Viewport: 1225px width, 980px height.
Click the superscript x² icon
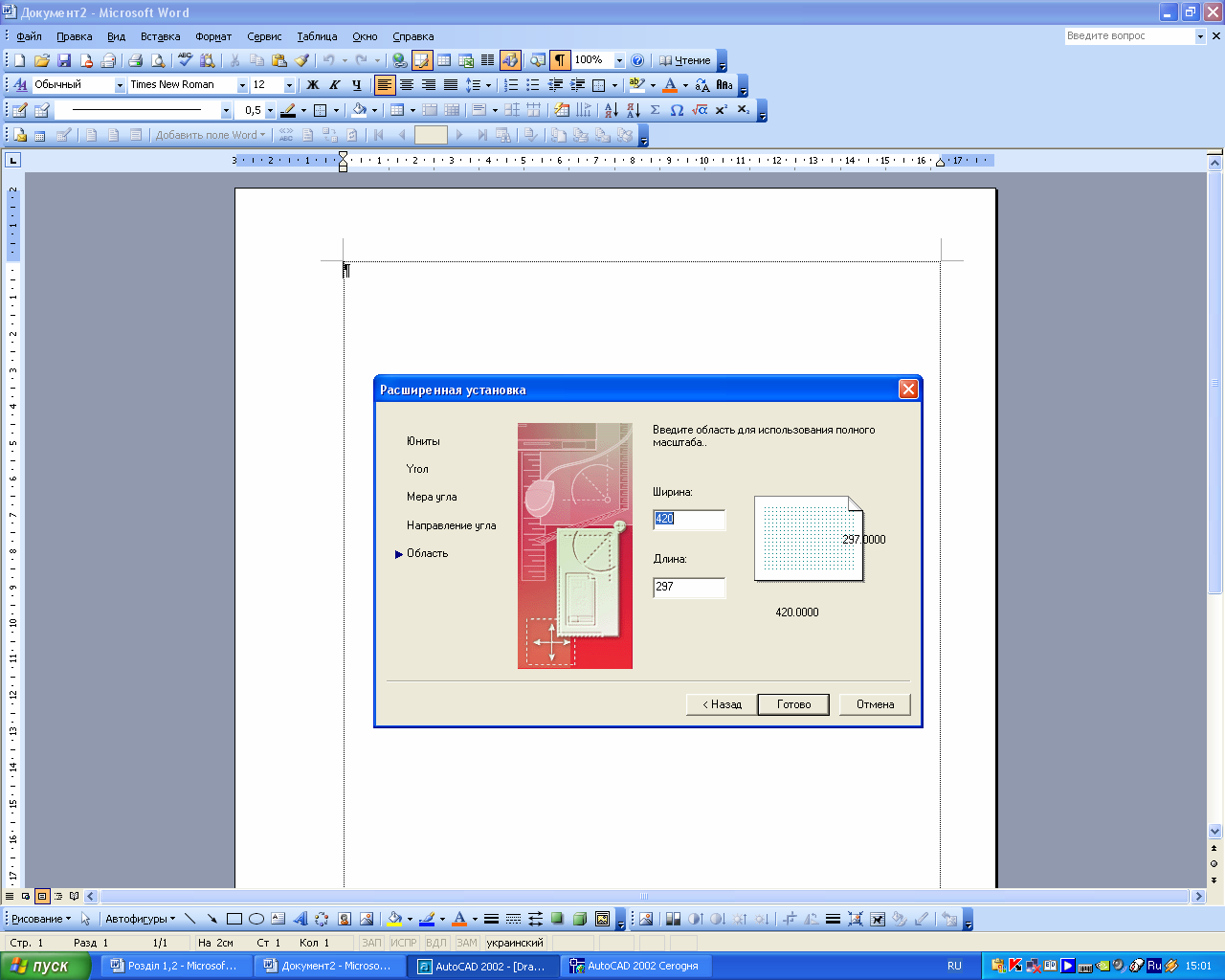point(722,110)
